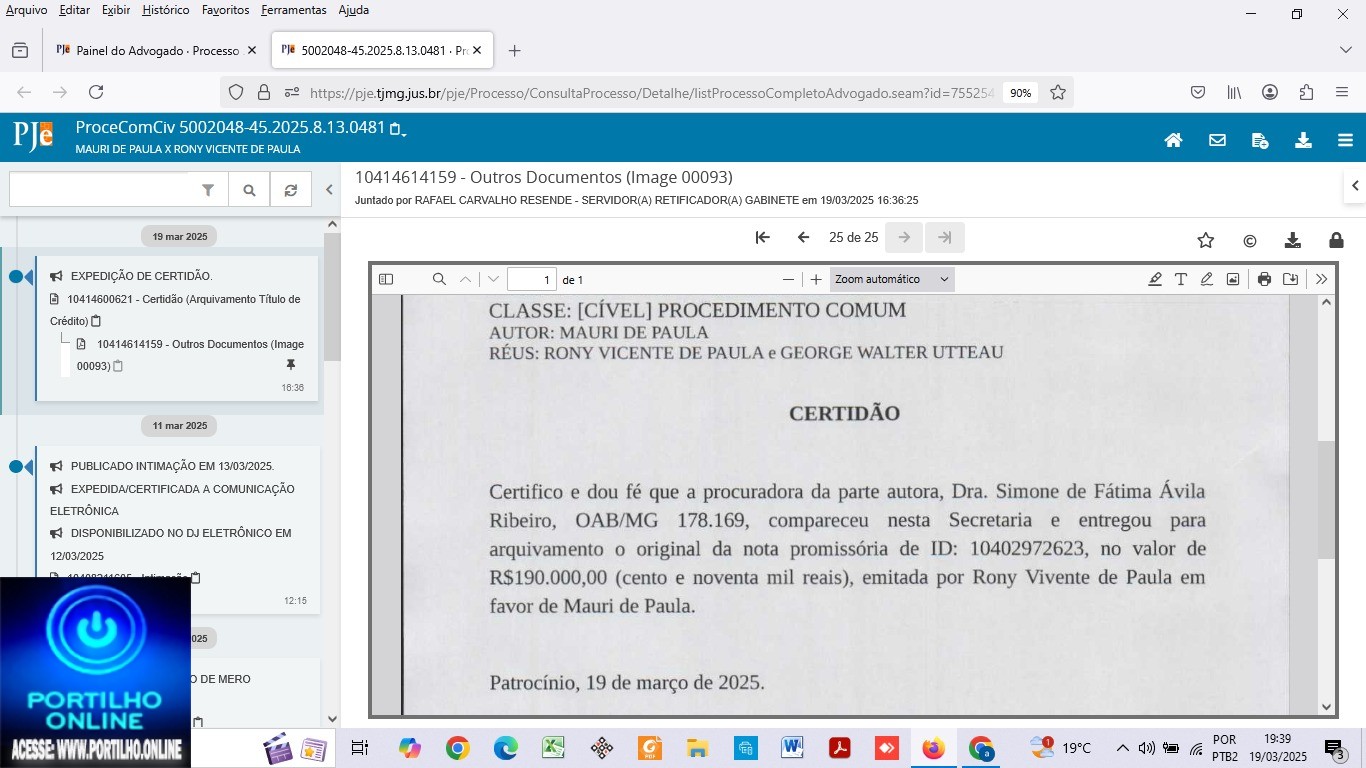The height and width of the screenshot is (768, 1366).
Task: Go to previous PDF page arrow
Action: (x=465, y=280)
